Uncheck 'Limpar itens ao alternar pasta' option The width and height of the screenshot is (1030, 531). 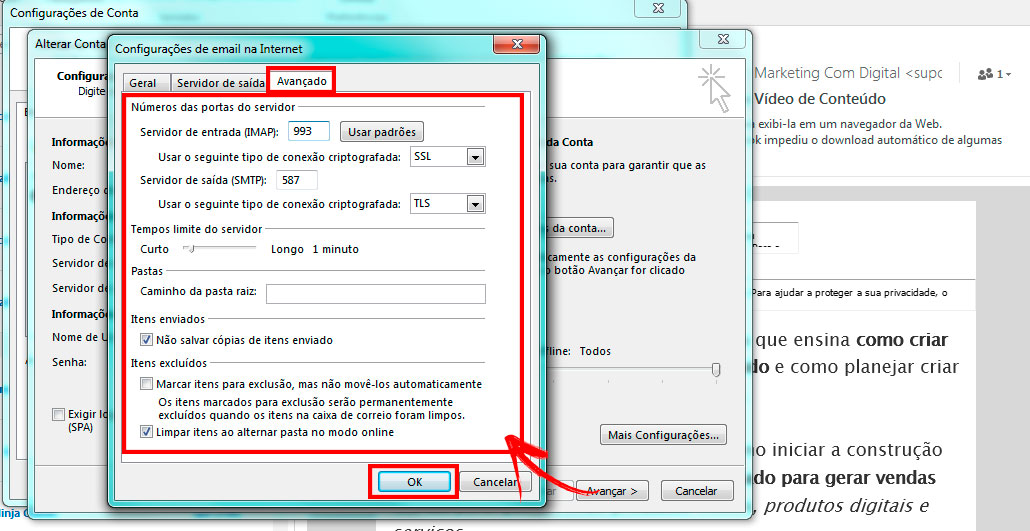click(147, 432)
